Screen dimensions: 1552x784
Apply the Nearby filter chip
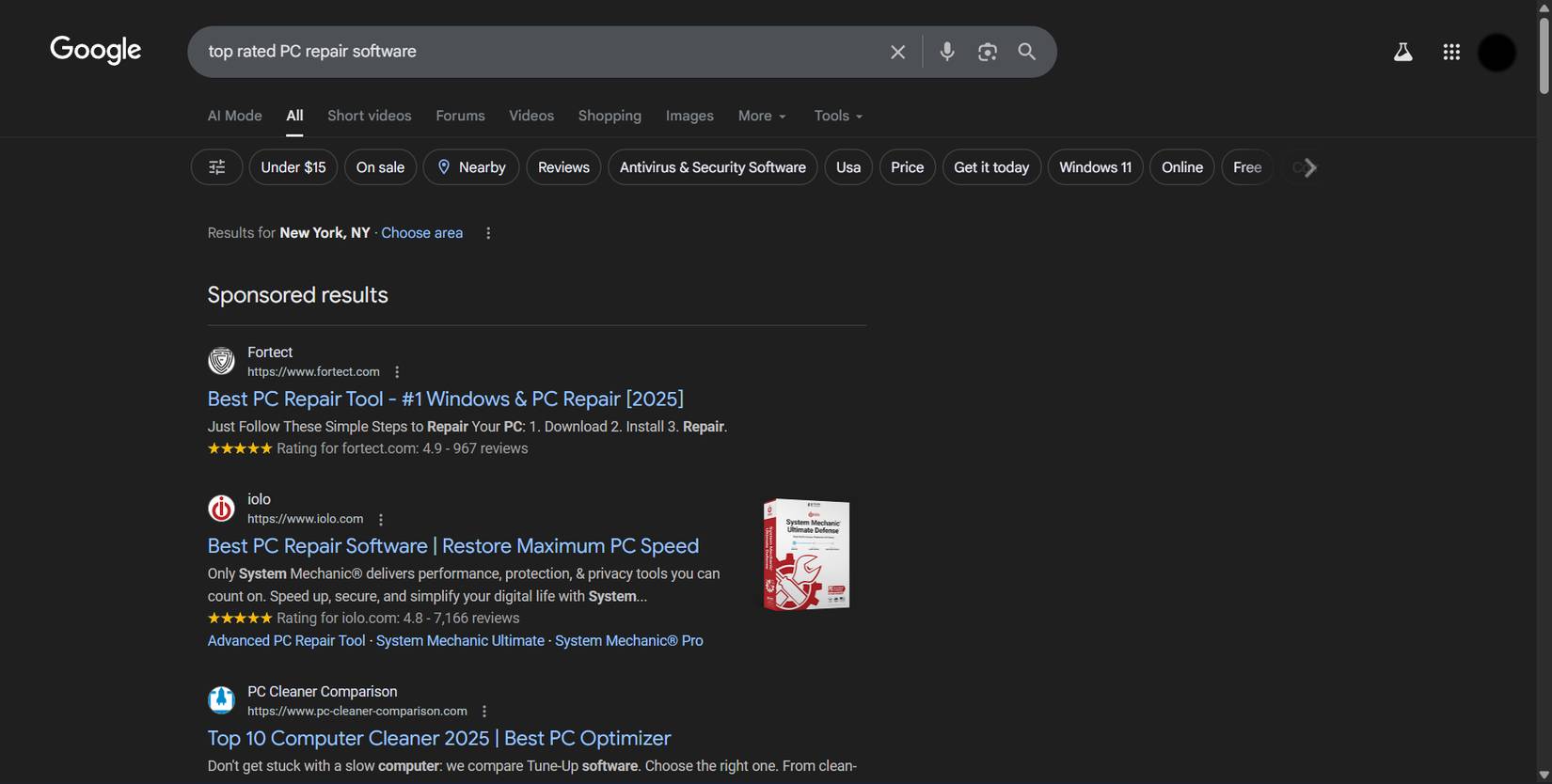[471, 167]
